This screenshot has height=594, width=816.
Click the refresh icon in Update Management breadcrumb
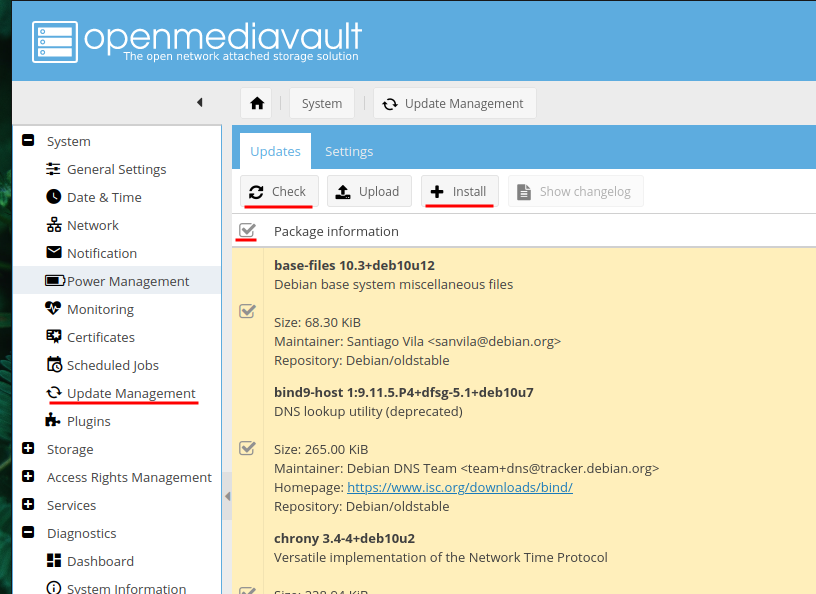tap(390, 104)
